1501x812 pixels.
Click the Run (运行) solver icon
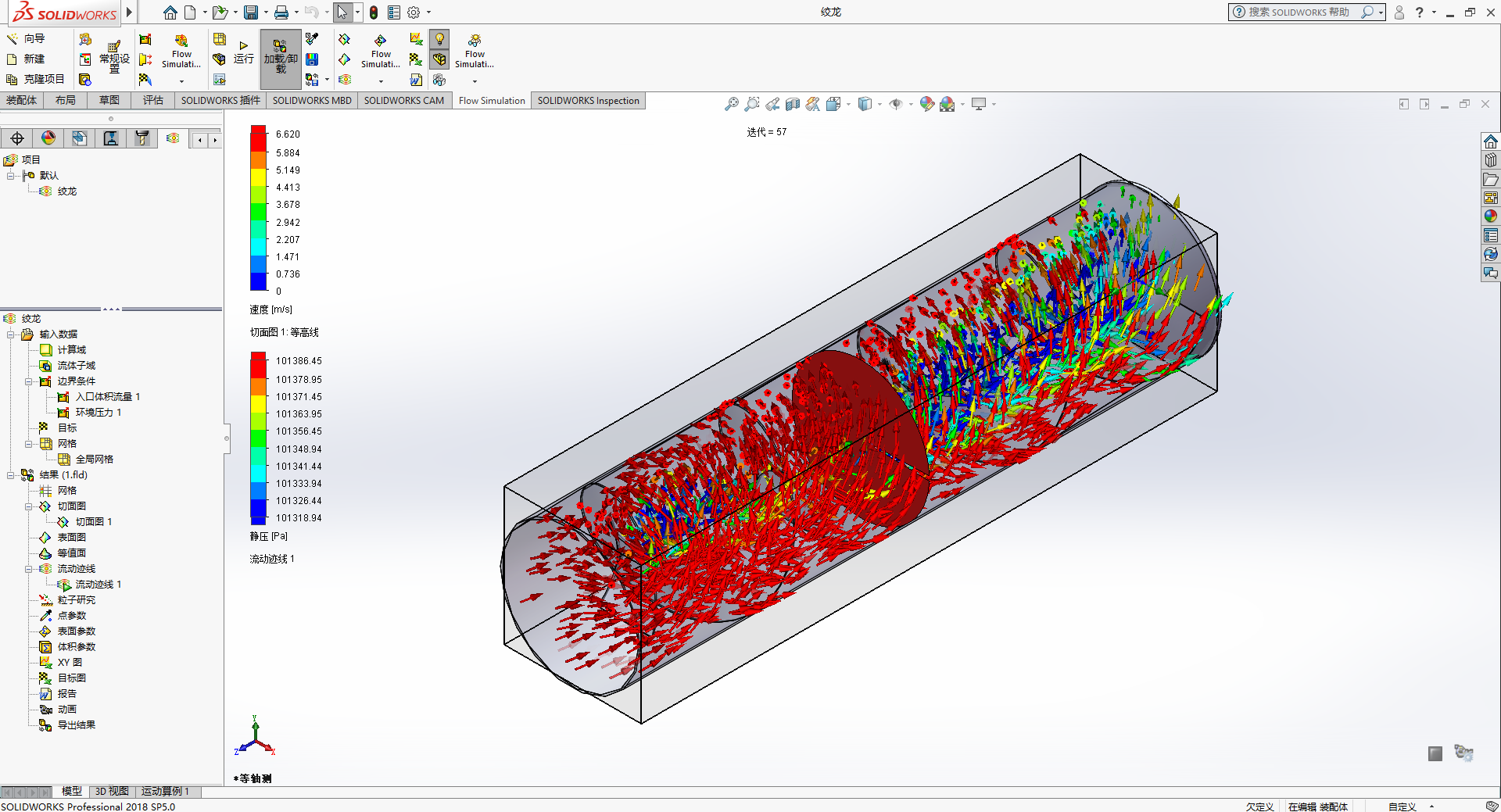(244, 53)
